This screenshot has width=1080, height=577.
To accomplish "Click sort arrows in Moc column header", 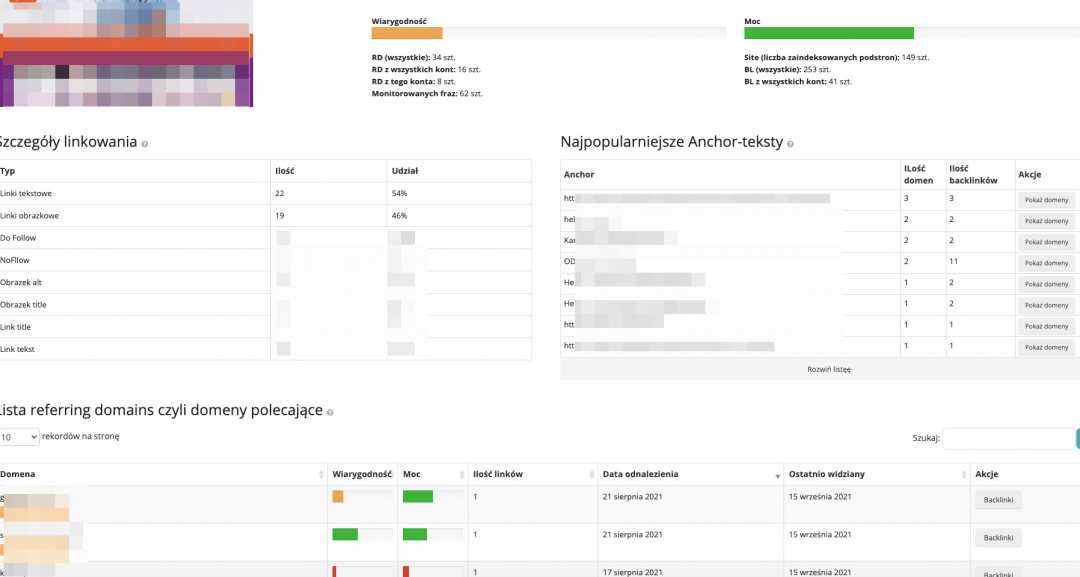I will (461, 475).
